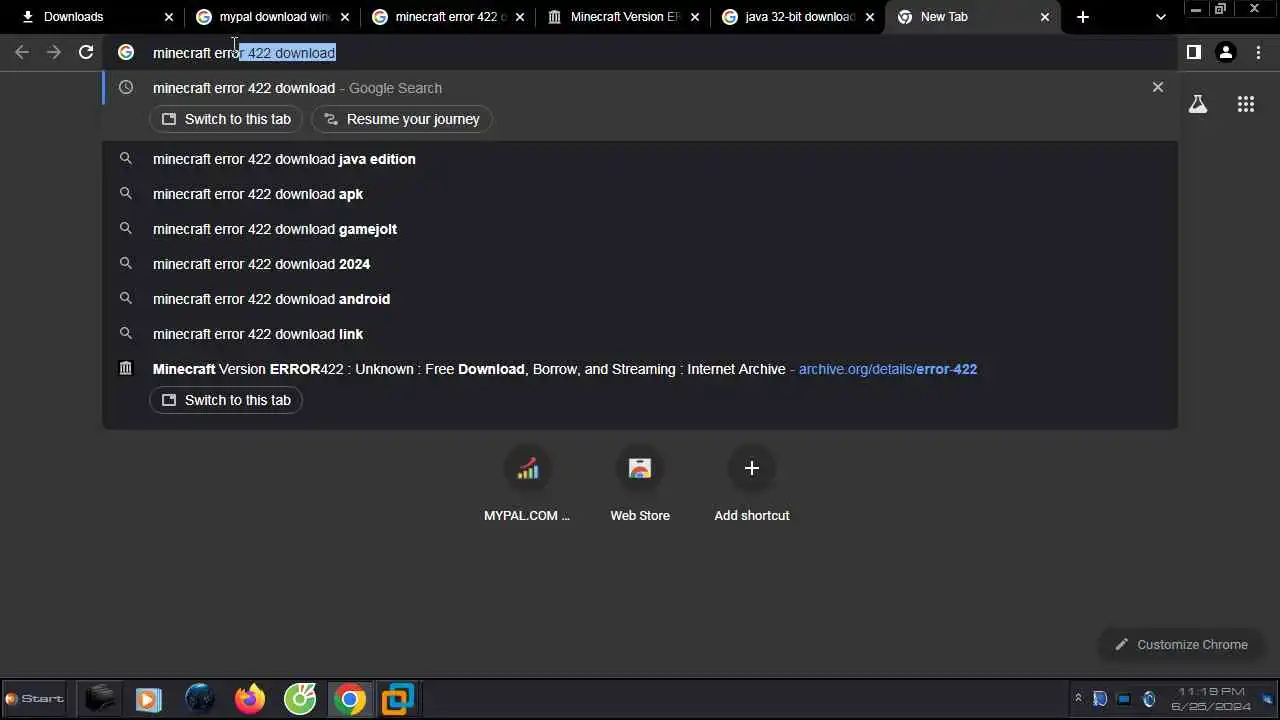The width and height of the screenshot is (1280, 720).
Task: Choose suggestion ending in 'apk'
Action: (640, 194)
